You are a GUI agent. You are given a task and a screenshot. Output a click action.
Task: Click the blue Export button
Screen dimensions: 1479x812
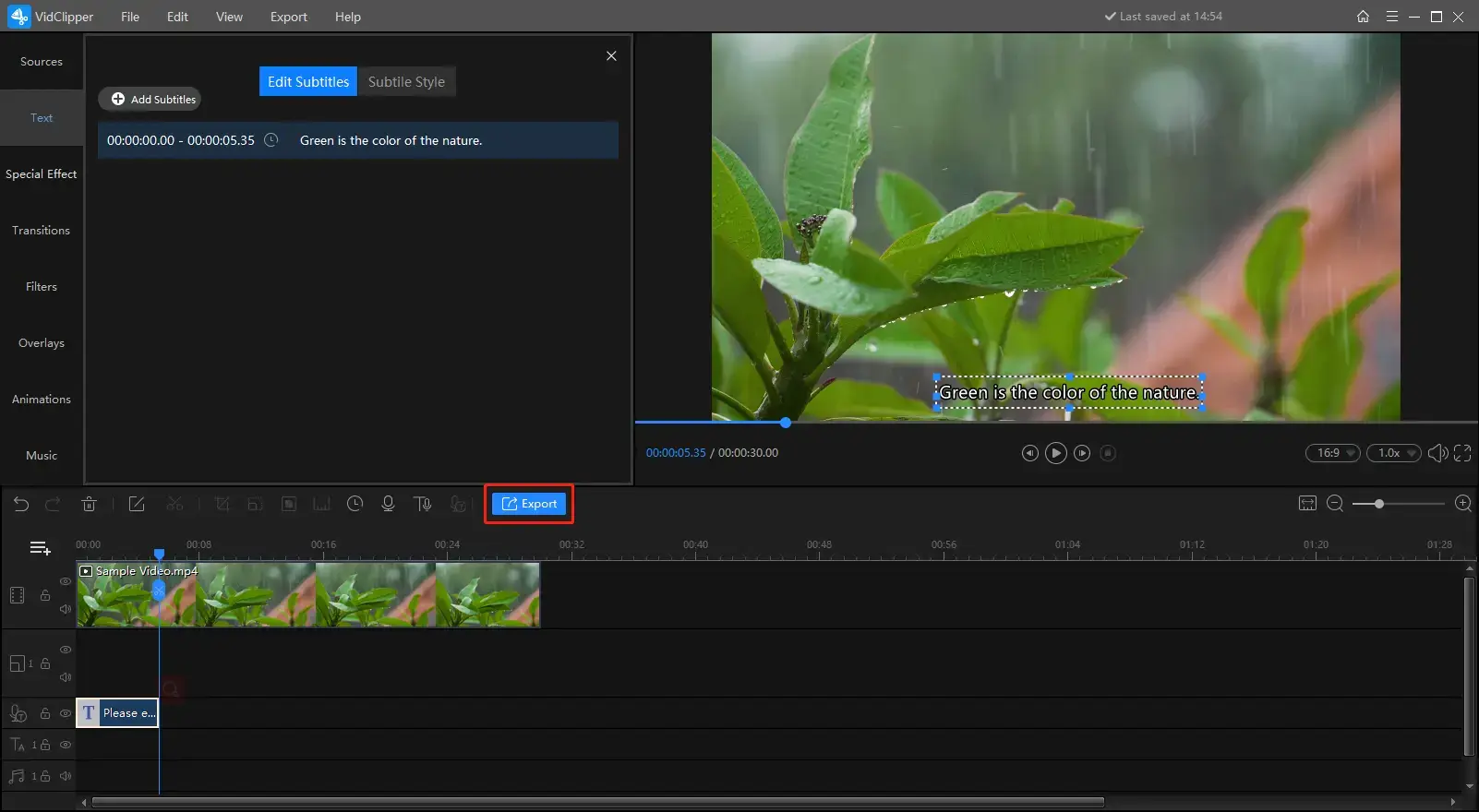pos(529,504)
